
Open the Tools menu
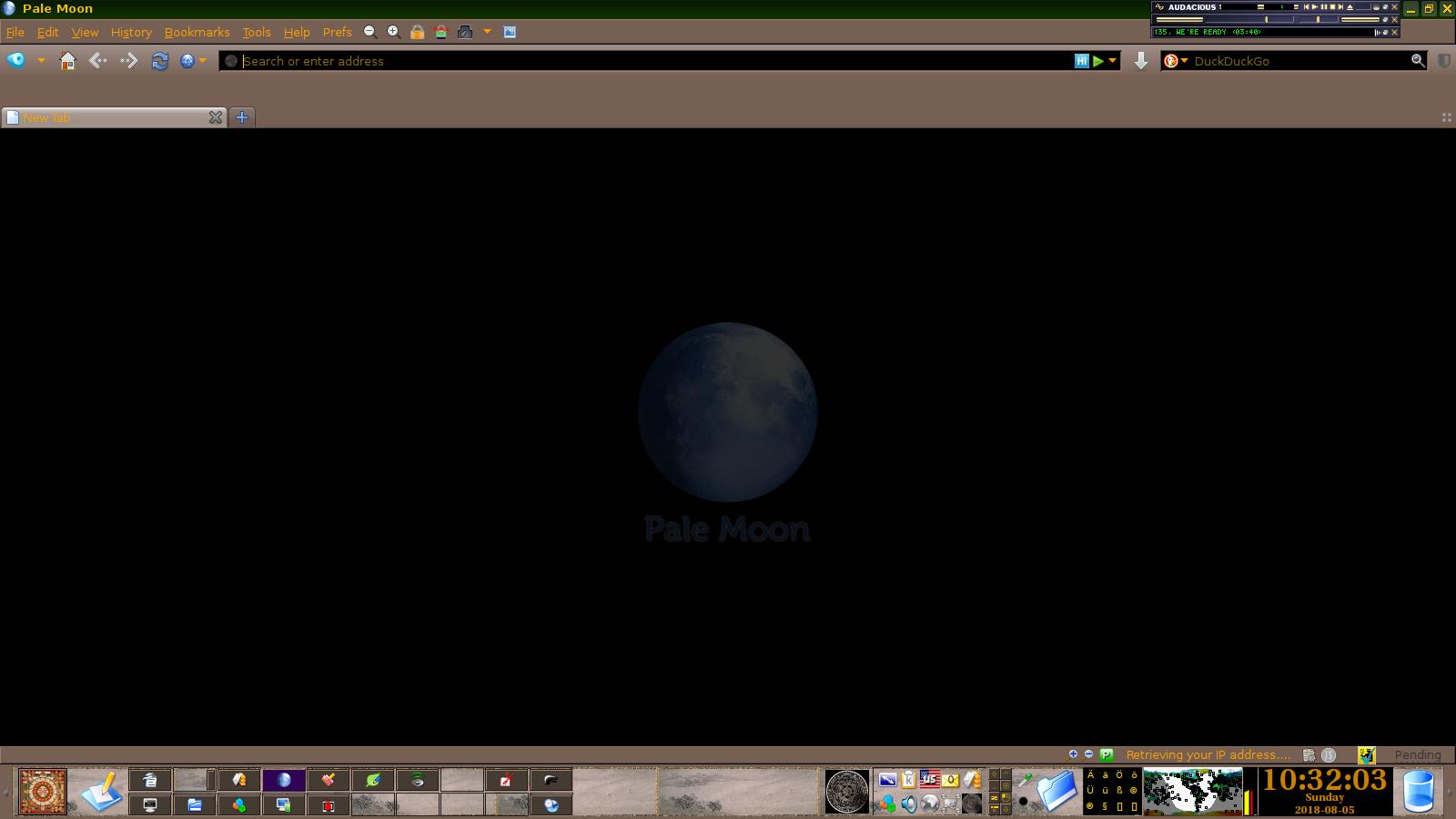pyautogui.click(x=257, y=32)
